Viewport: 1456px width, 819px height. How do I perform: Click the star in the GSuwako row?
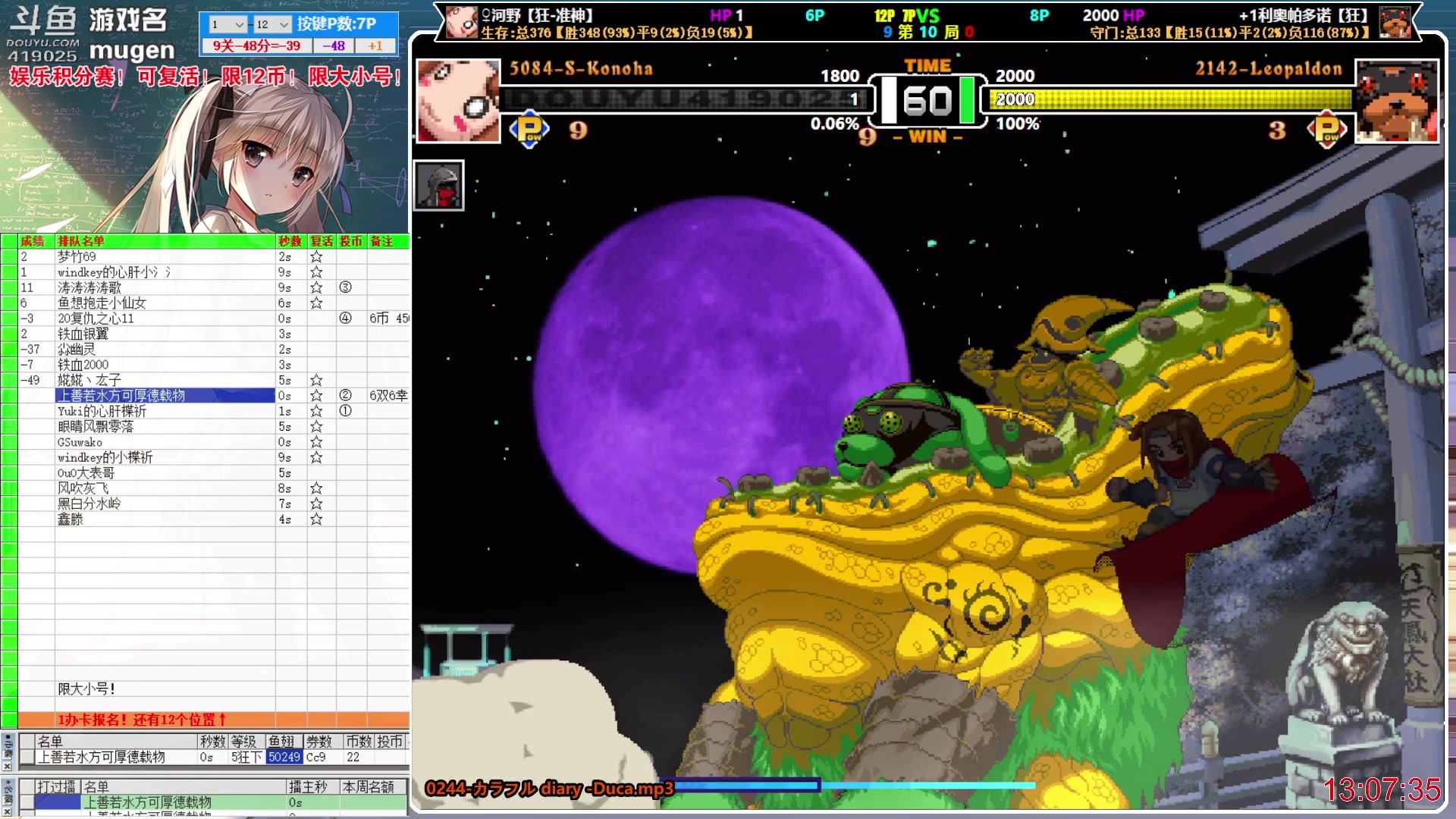316,442
